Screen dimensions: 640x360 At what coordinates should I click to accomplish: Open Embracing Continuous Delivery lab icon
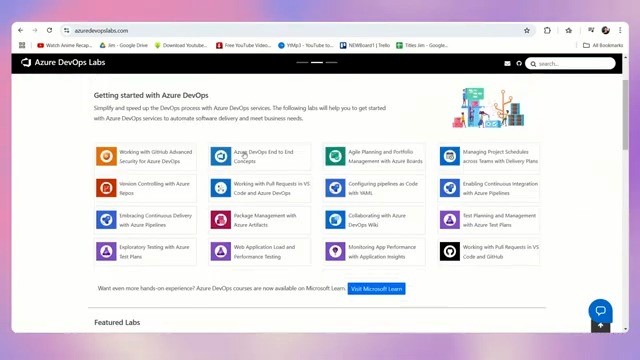click(106, 220)
